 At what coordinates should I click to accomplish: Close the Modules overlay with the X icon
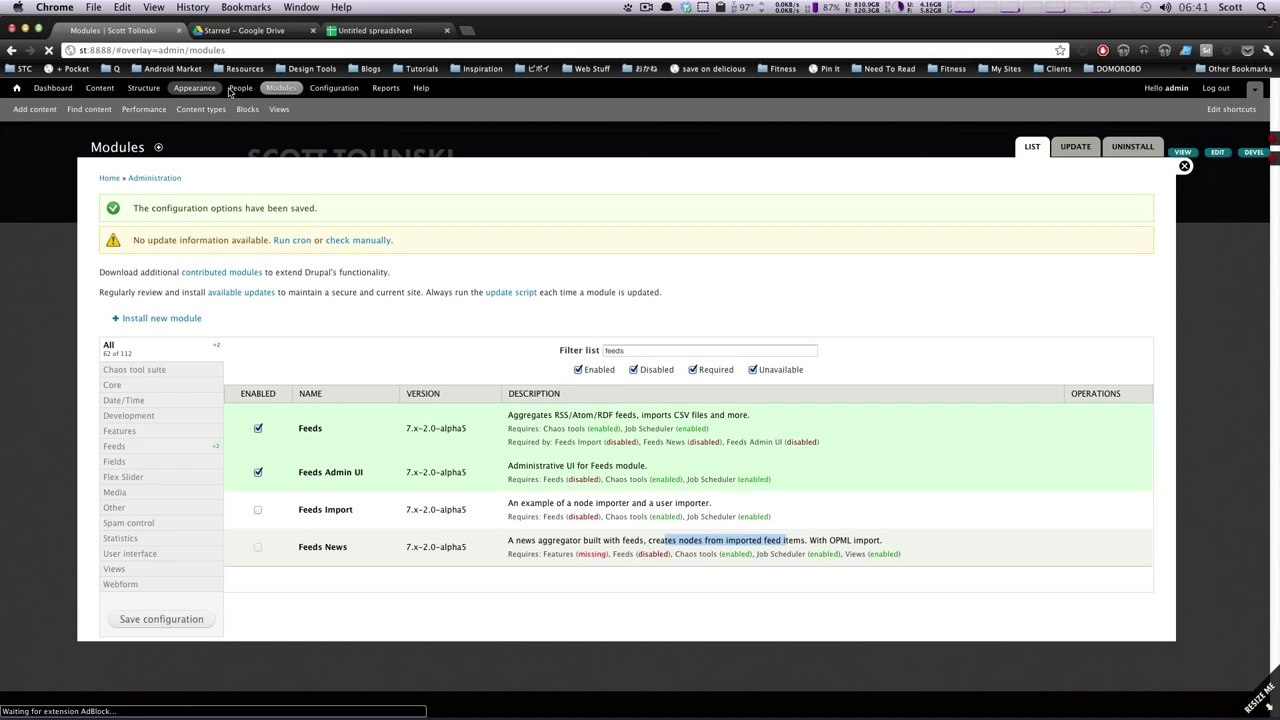click(1184, 166)
